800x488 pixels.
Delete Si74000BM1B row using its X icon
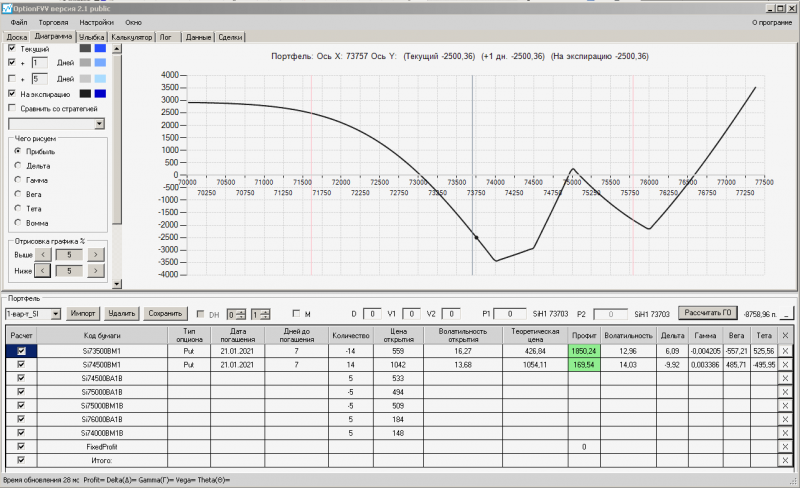(x=785, y=433)
